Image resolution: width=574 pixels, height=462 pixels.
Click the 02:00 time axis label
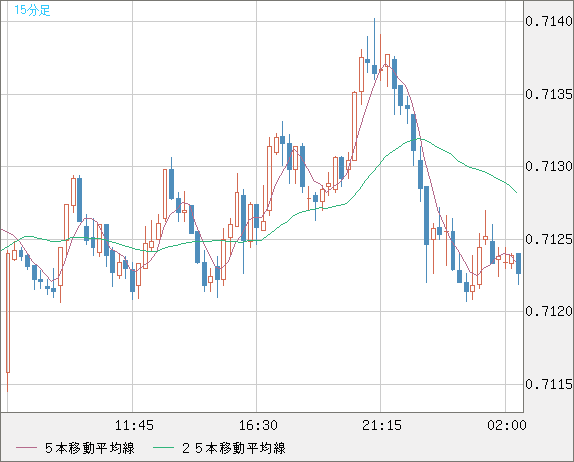(x=507, y=425)
